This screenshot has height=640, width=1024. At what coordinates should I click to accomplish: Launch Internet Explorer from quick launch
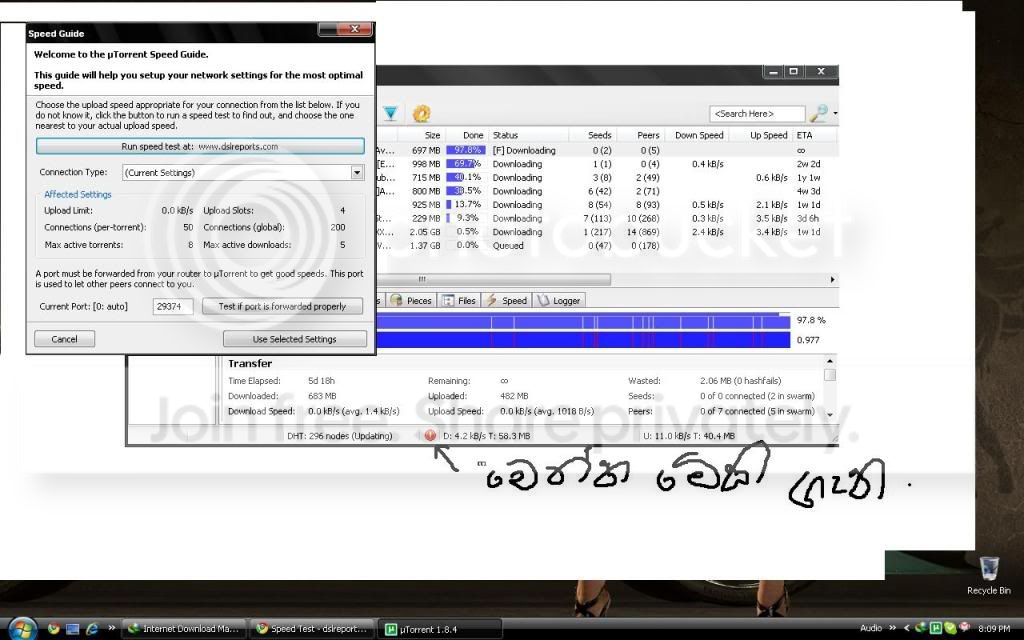[92, 629]
